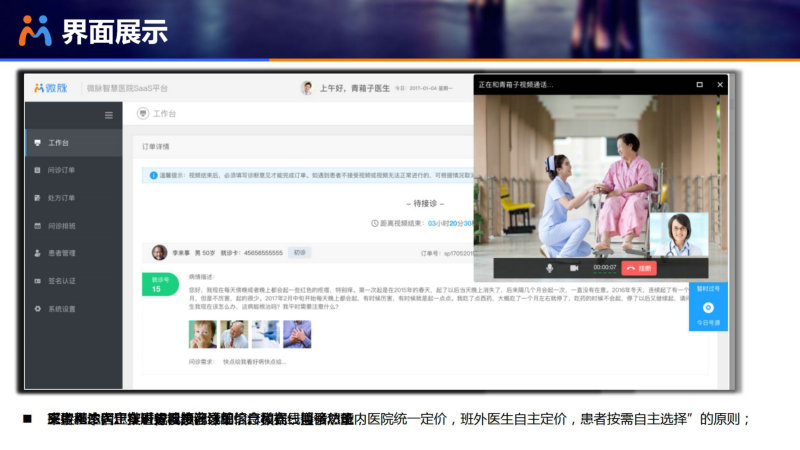The width and height of the screenshot is (800, 450).
Task: Click the green 就诊号 15 badge
Action: [x=160, y=284]
